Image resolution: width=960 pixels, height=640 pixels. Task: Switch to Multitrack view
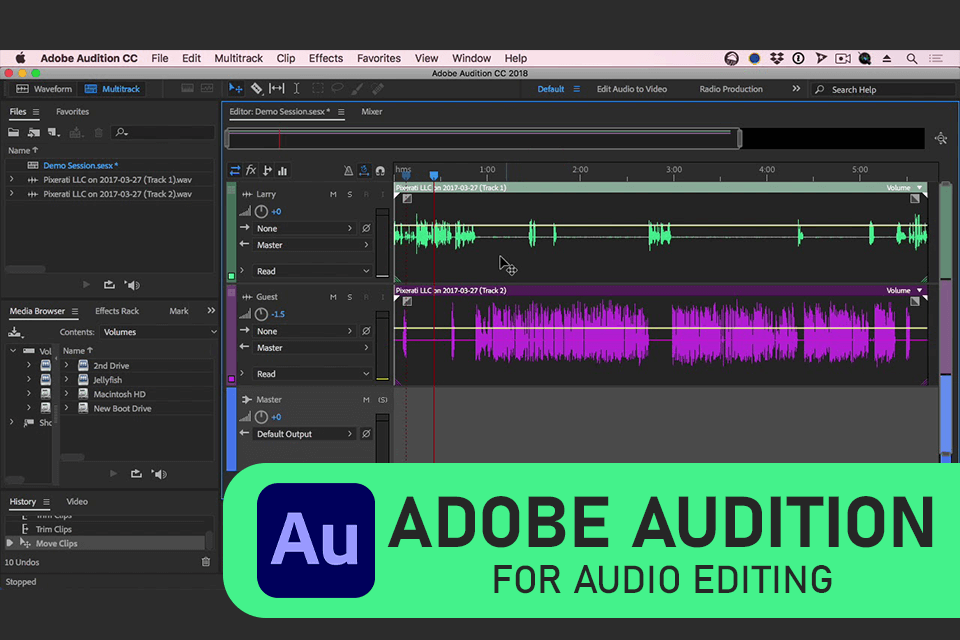(112, 89)
